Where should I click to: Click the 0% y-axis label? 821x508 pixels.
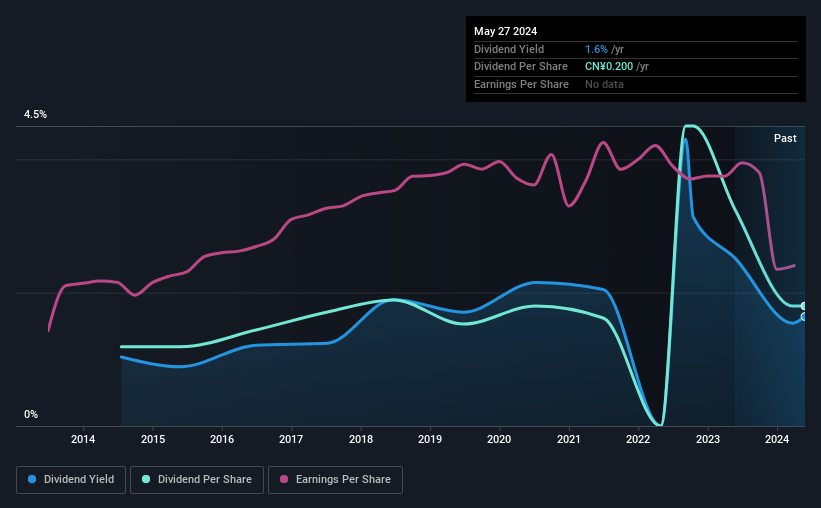click(31, 414)
